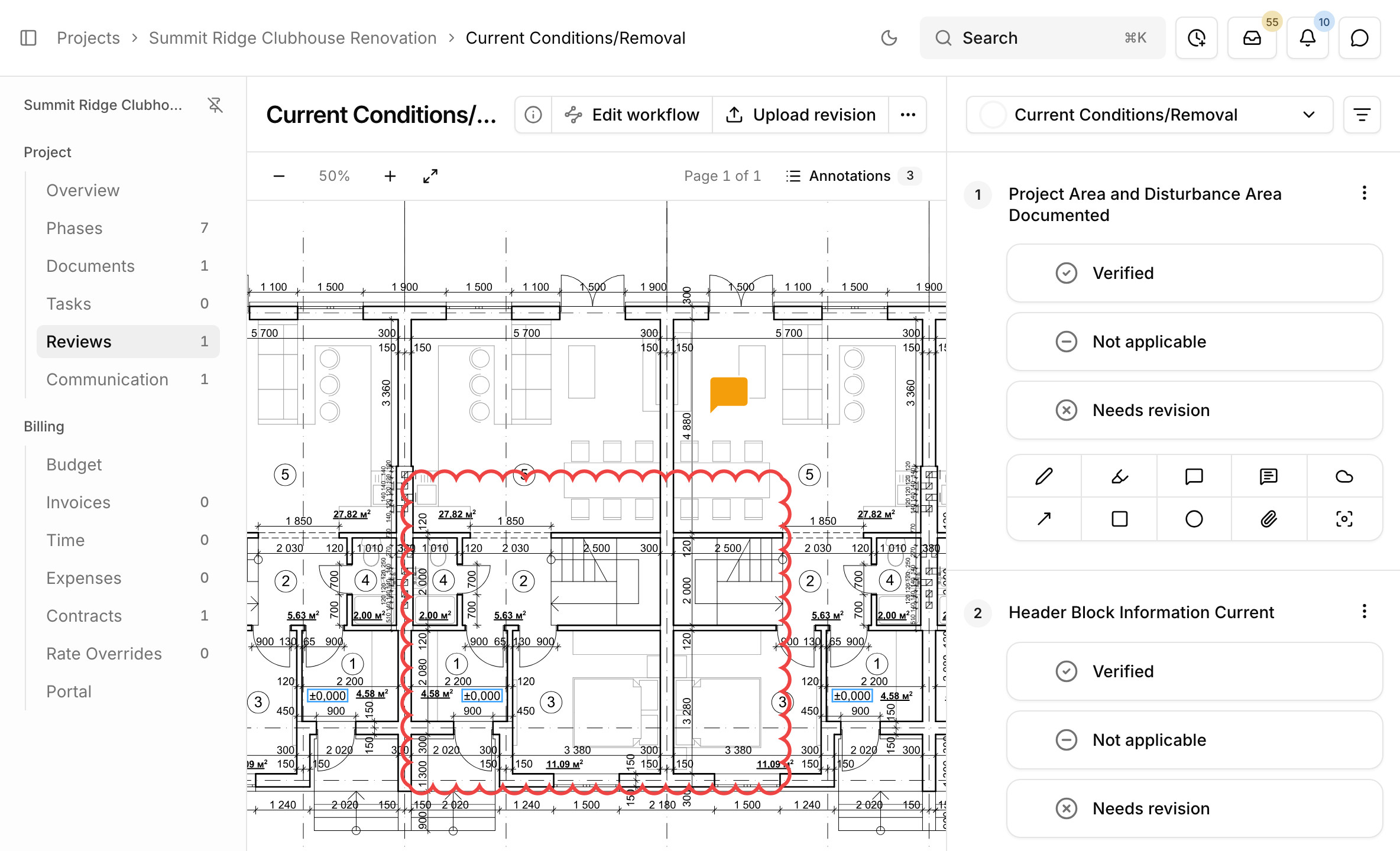Viewport: 1400px width, 851px height.
Task: Select the arrow annotation tool
Action: pyautogui.click(x=1044, y=519)
